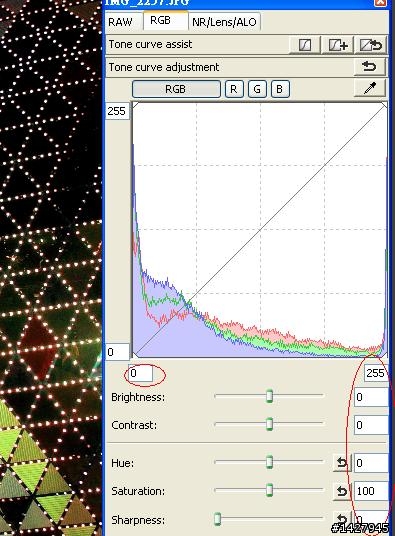Close the tool palette window
This screenshot has height=536, width=395.
click(x=381, y=3)
